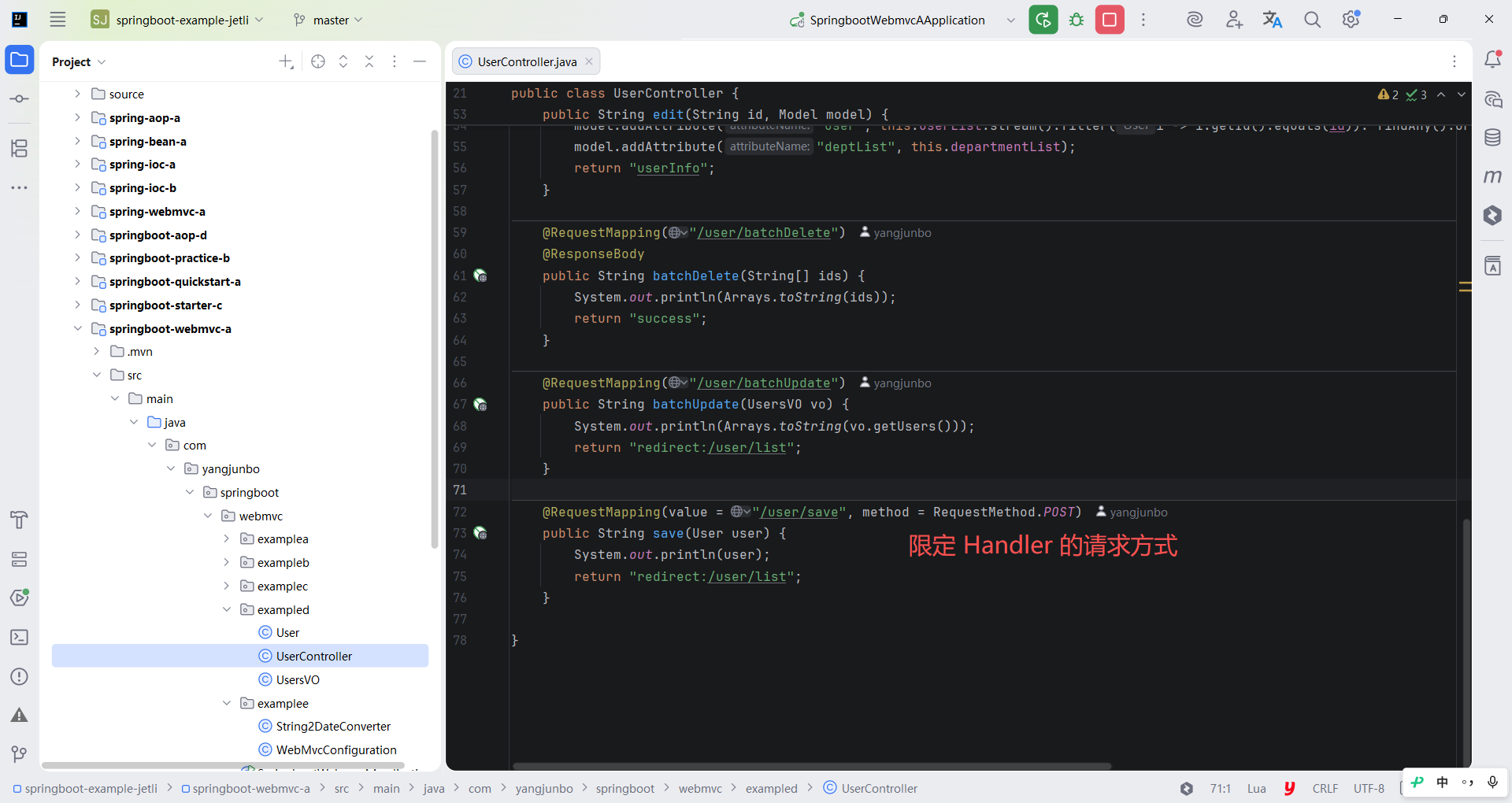The image size is (1512, 803).
Task: Expand the .mvn folder
Action: point(96,351)
